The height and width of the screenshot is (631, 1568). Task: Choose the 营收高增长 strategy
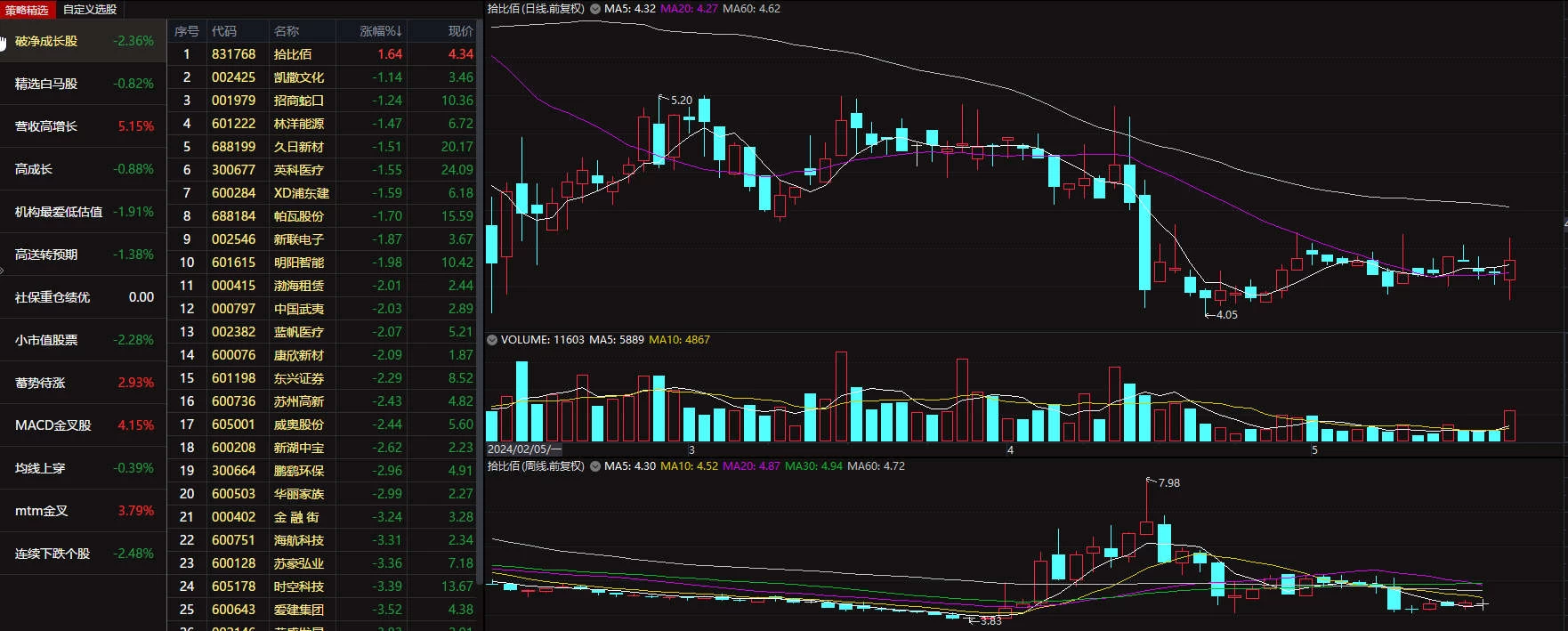pyautogui.click(x=84, y=126)
